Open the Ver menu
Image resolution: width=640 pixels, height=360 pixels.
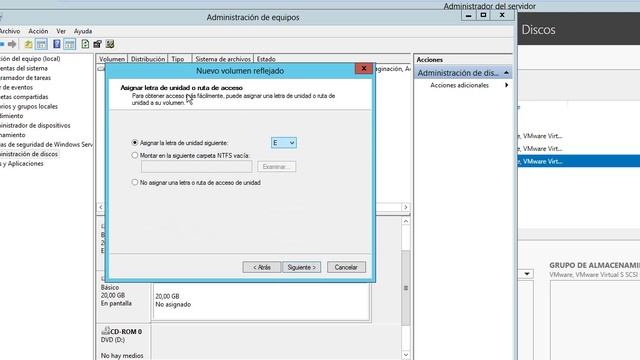[x=61, y=31]
